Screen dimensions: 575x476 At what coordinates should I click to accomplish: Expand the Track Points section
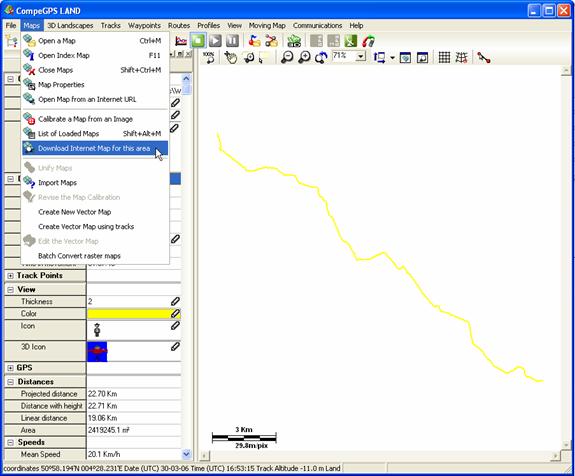[10, 276]
